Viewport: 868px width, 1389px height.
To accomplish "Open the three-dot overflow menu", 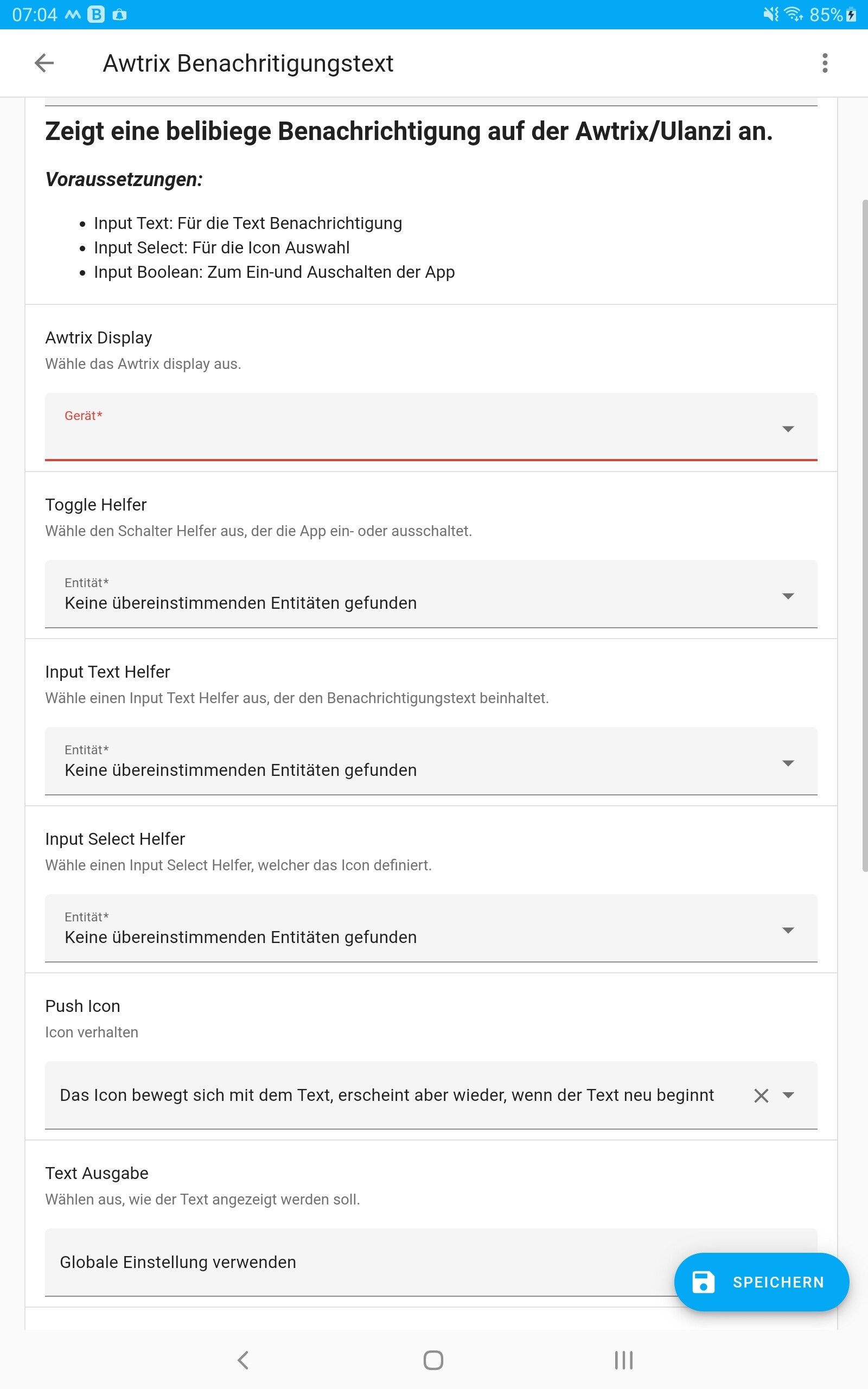I will click(825, 63).
